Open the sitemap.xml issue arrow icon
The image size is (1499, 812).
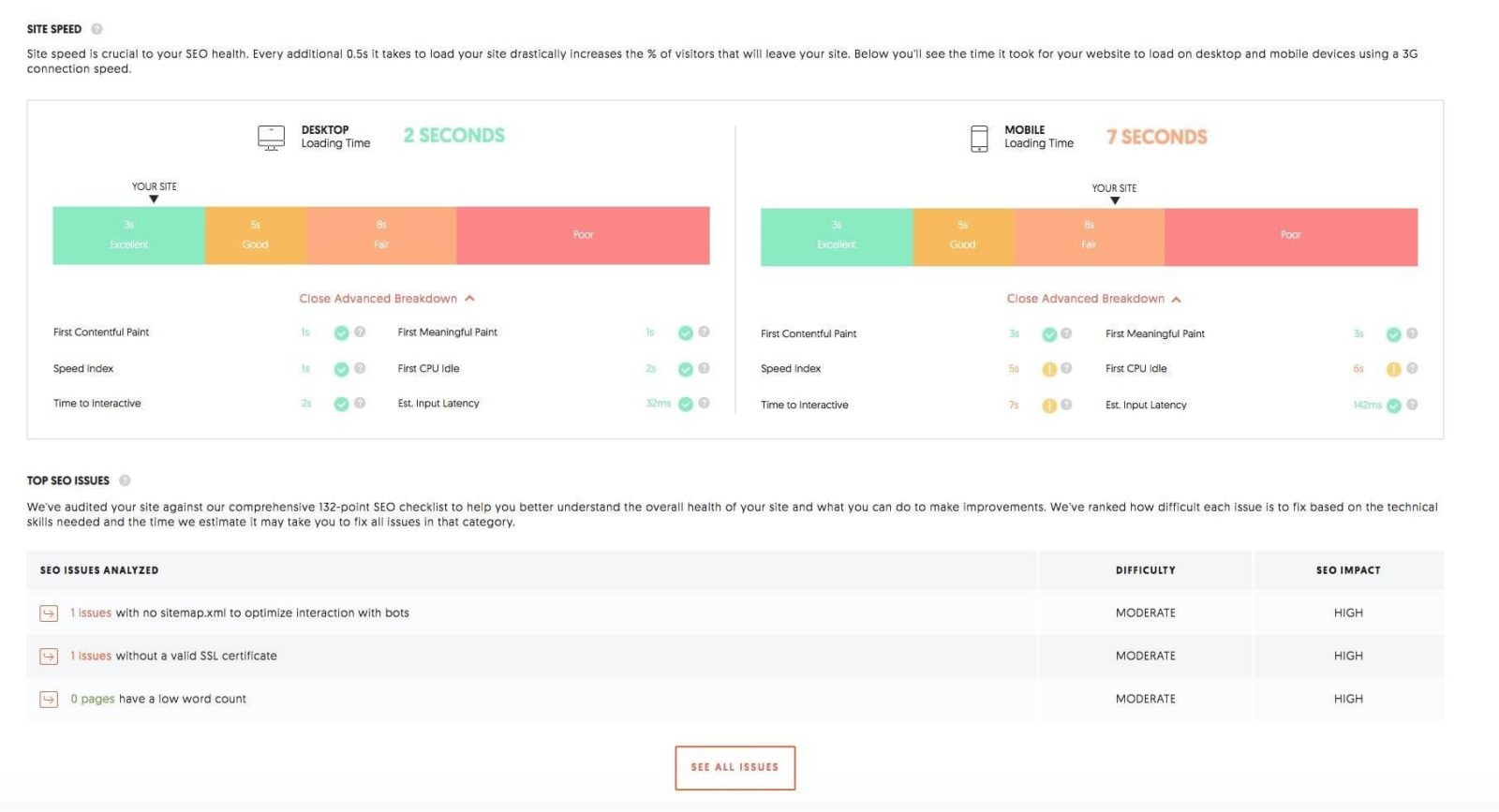pos(49,613)
